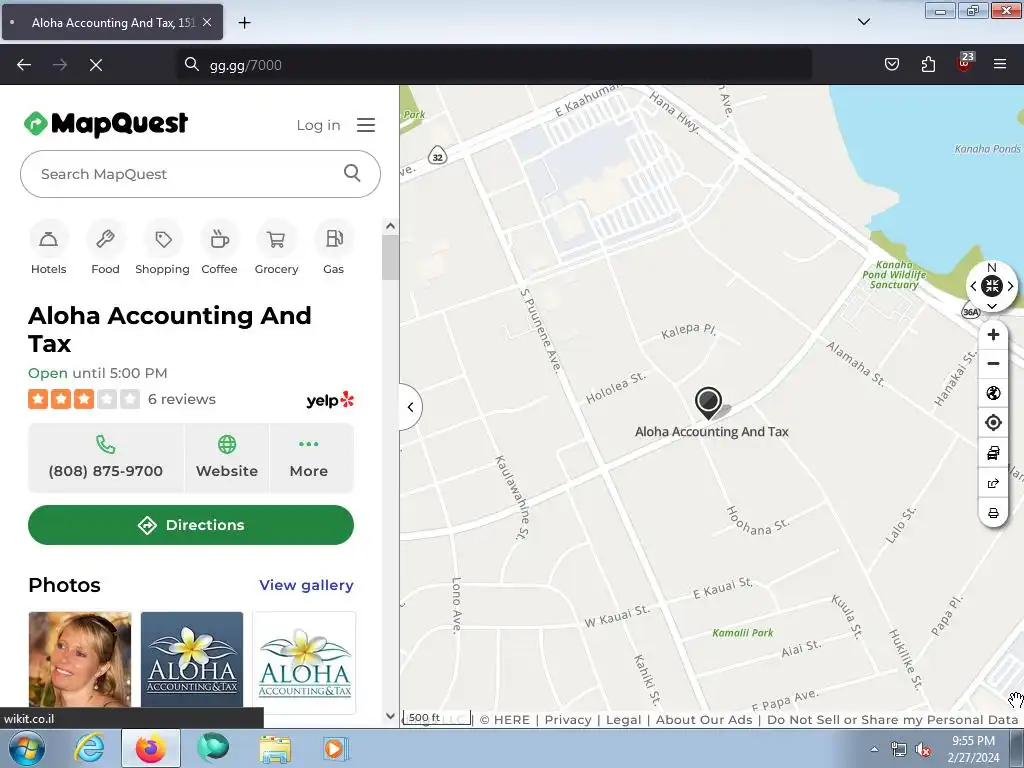Click the MapQuest logo
Viewport: 1024px width, 768px height.
coord(106,123)
